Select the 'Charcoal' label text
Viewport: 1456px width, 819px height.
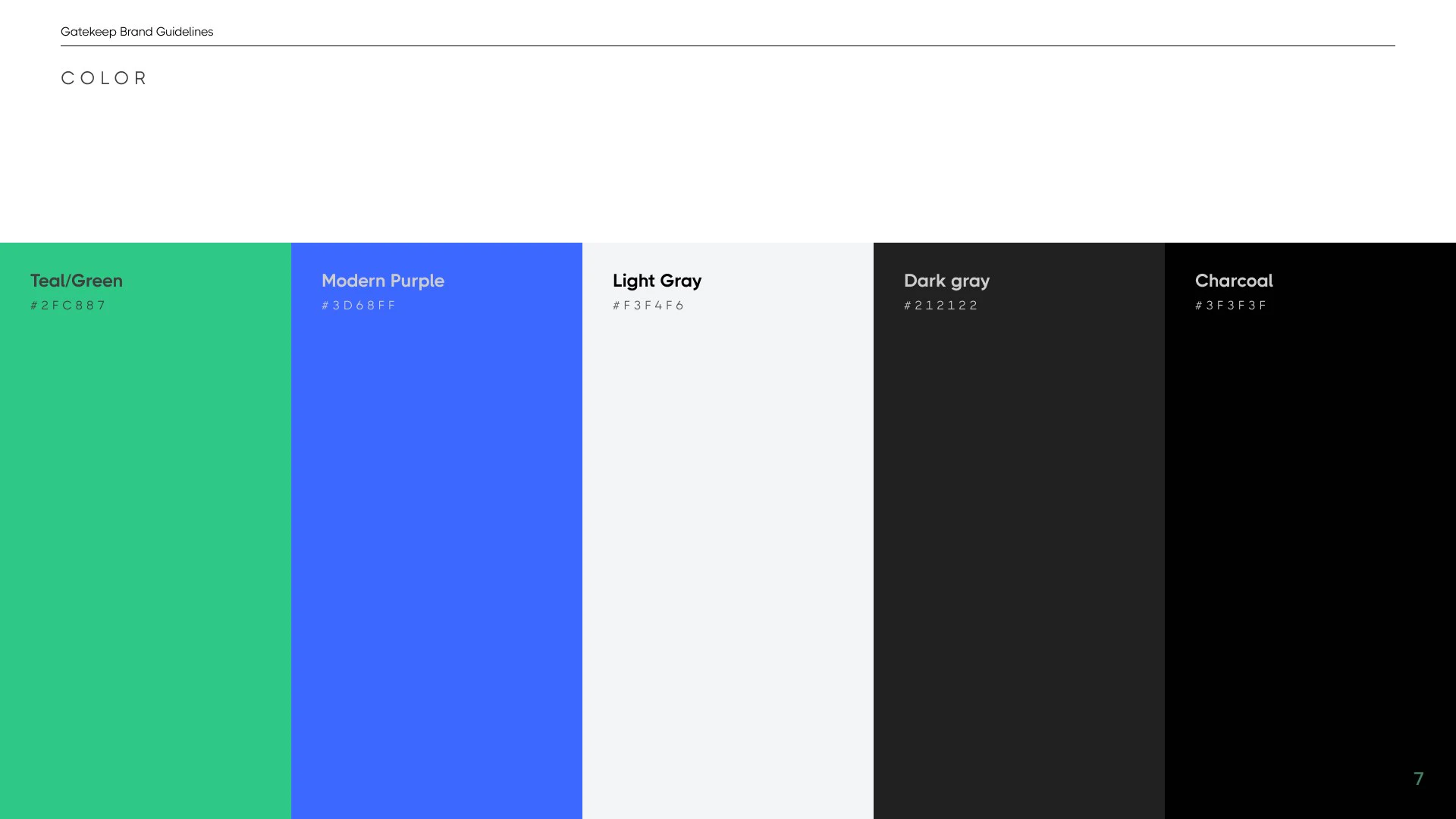1234,281
